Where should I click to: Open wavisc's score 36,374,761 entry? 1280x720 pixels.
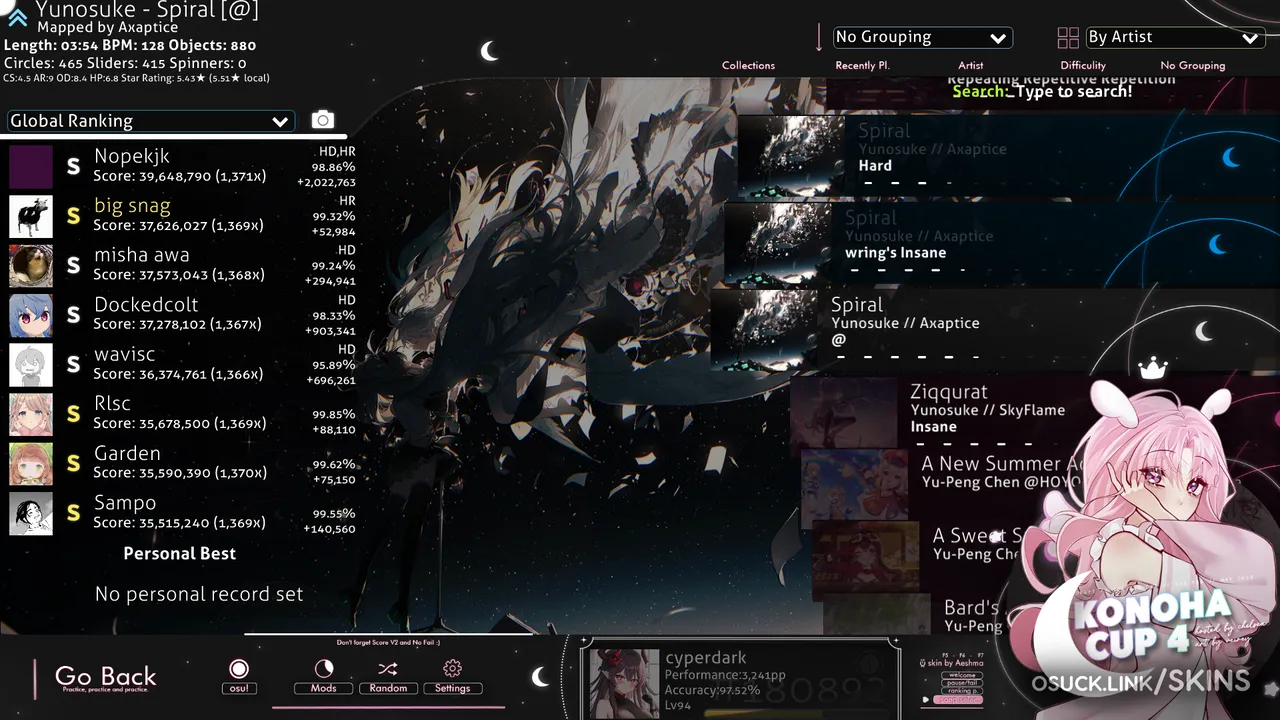pyautogui.click(x=182, y=365)
